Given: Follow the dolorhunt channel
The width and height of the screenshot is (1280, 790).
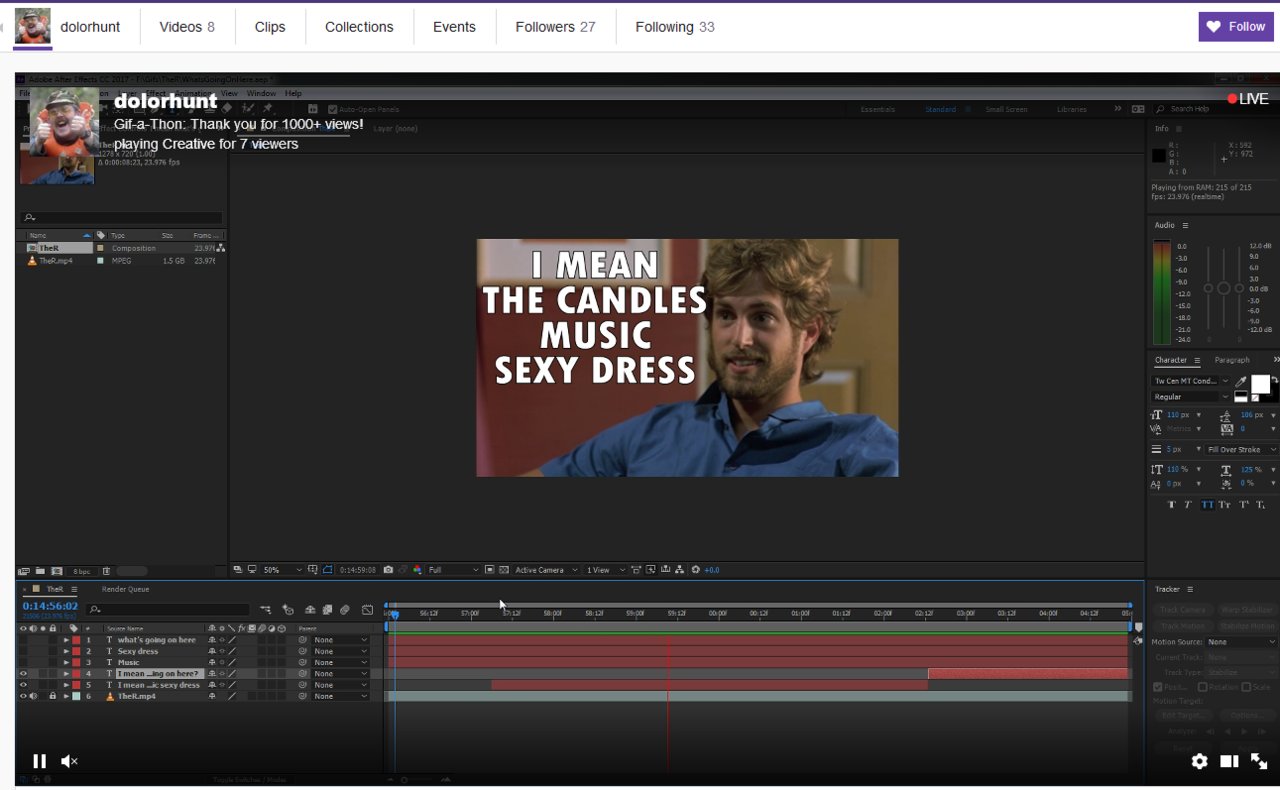Looking at the screenshot, I should tap(1236, 27).
